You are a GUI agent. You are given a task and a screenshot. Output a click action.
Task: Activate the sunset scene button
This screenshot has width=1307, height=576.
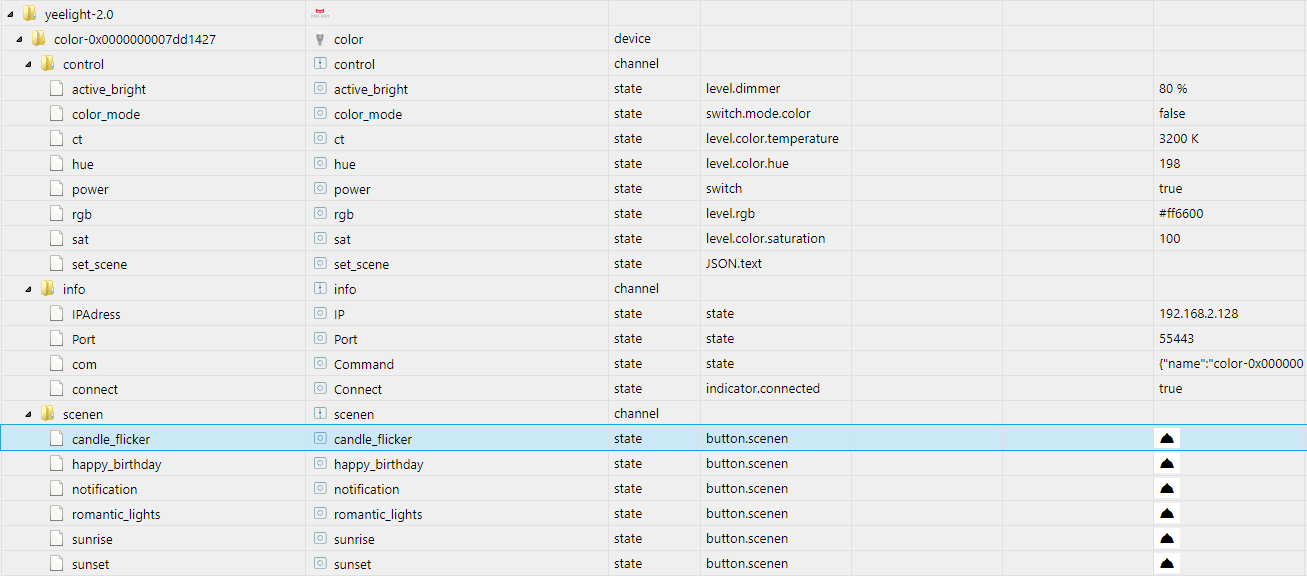tap(1167, 564)
